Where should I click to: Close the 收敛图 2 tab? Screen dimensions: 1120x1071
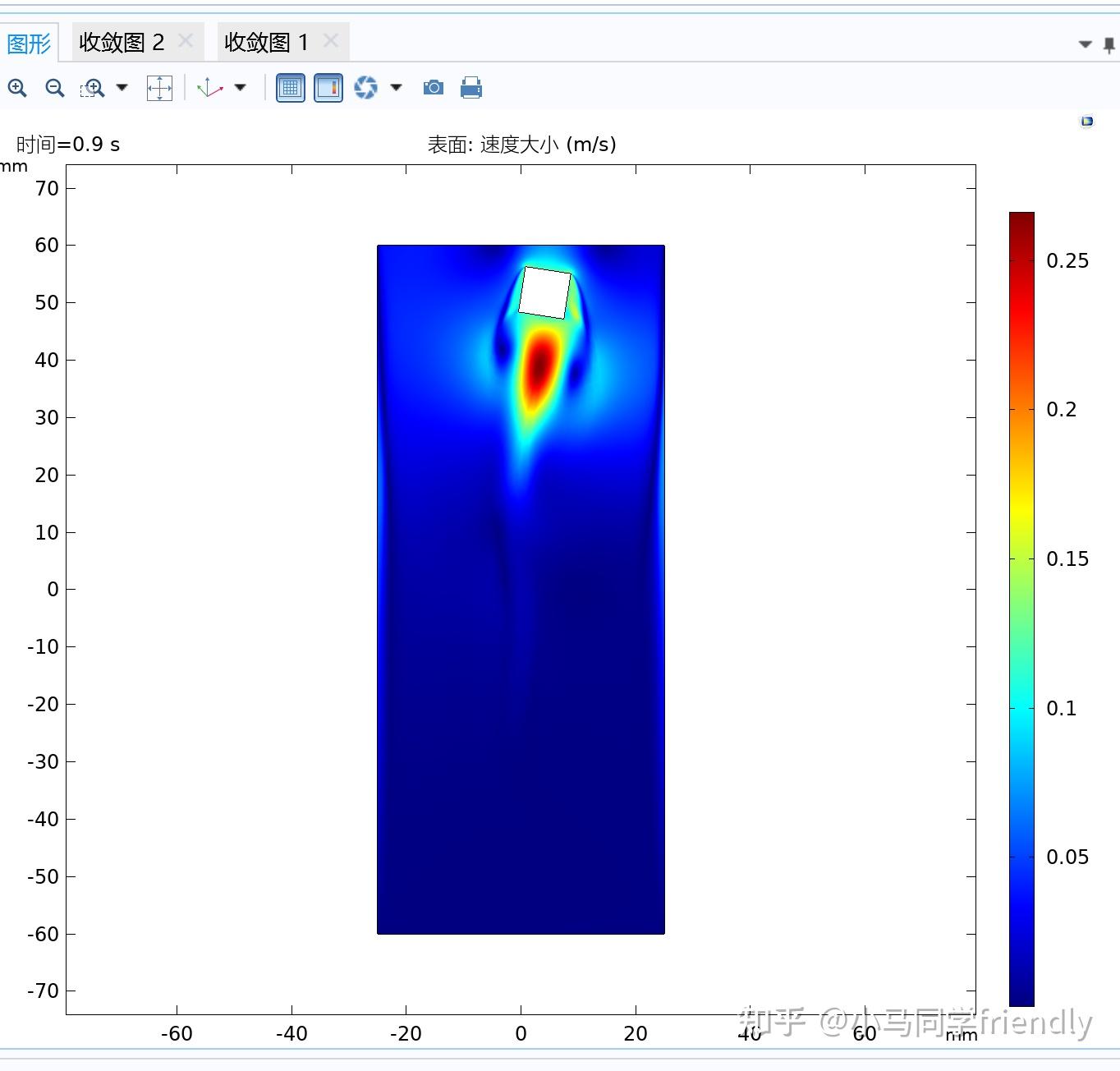click(x=186, y=39)
